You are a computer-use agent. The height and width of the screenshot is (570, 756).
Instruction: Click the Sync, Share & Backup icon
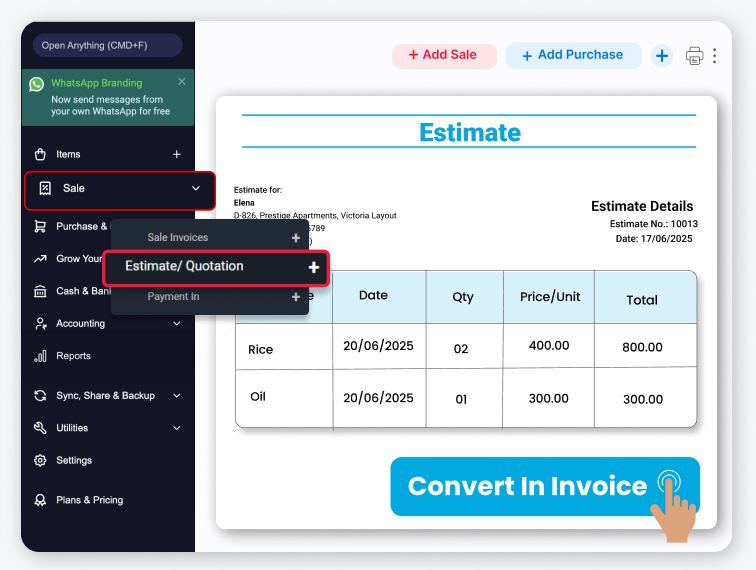click(x=40, y=396)
